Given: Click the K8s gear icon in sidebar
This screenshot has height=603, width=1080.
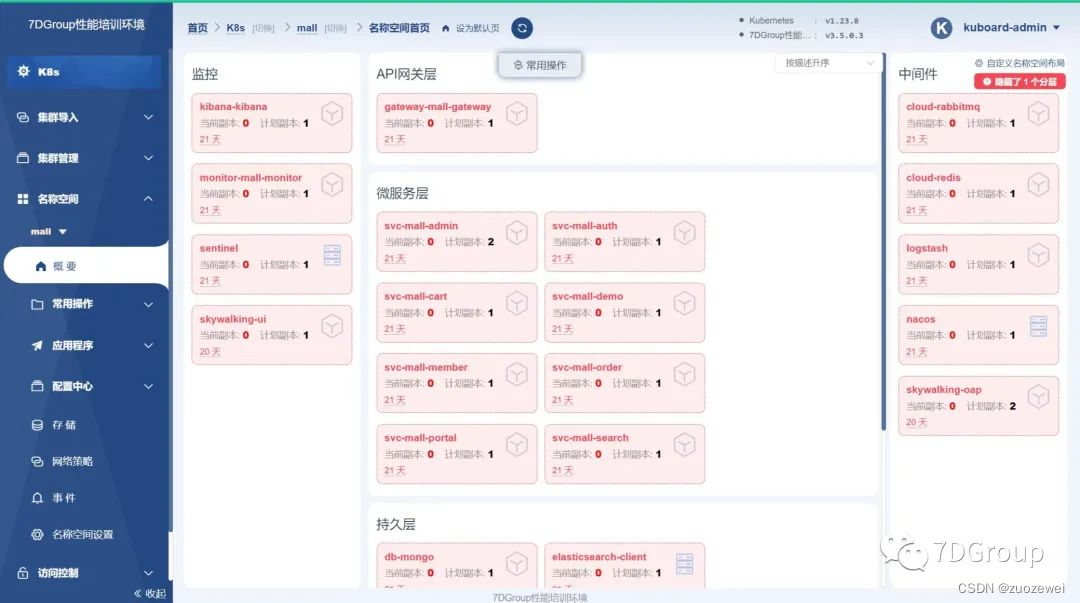Looking at the screenshot, I should point(23,71).
